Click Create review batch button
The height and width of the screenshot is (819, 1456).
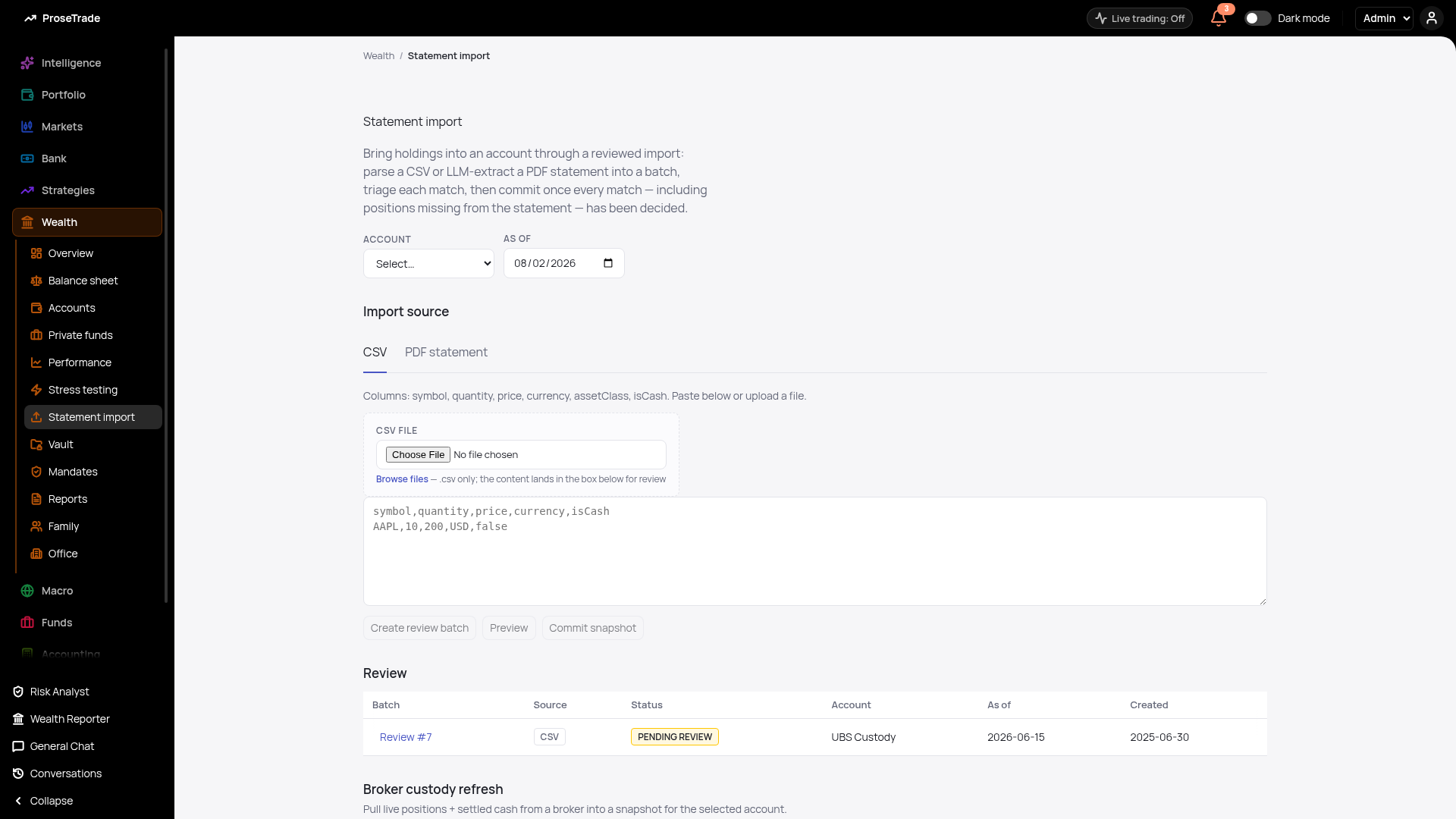point(419,628)
